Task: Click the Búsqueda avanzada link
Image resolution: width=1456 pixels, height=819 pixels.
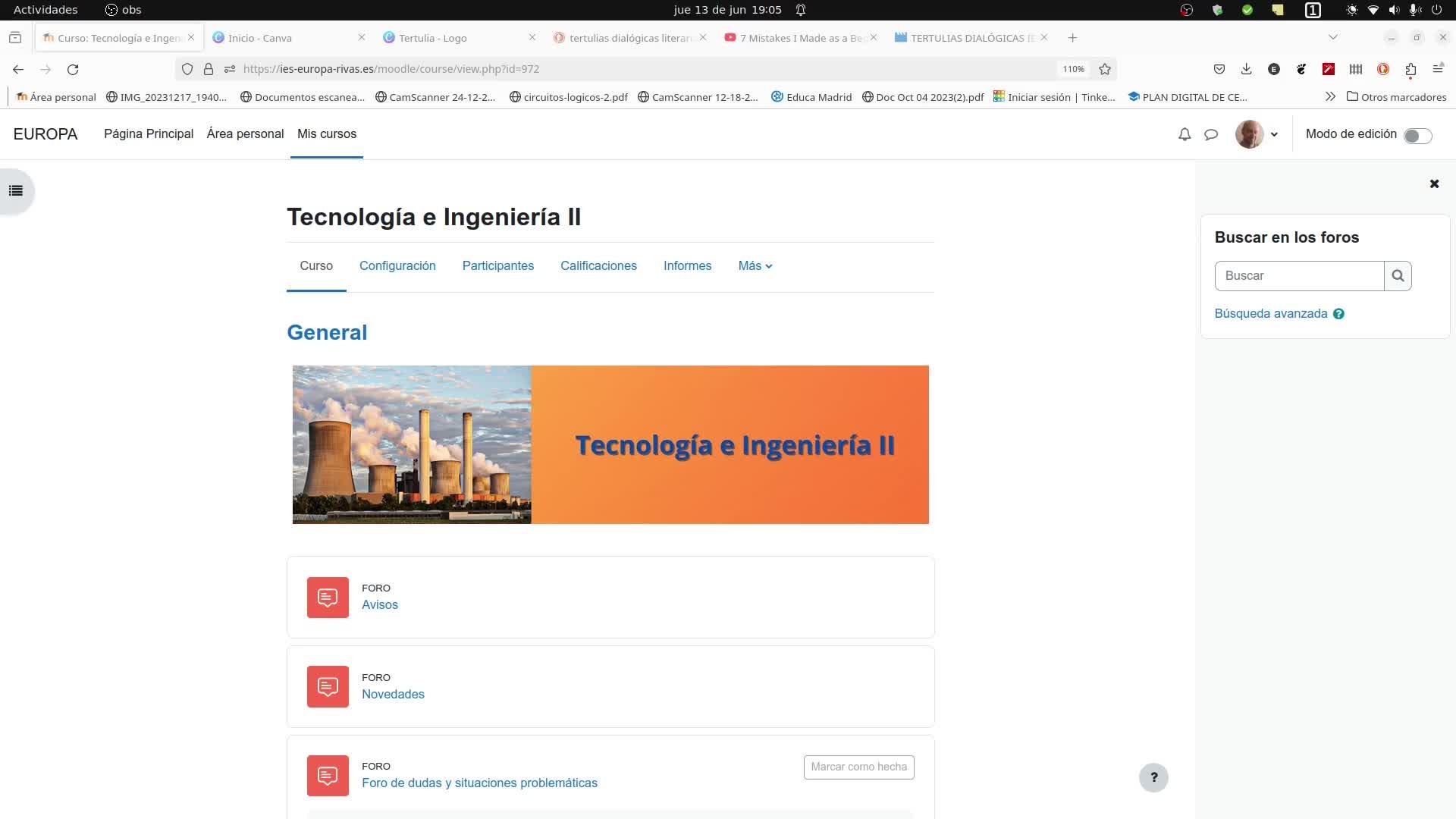Action: [1270, 314]
